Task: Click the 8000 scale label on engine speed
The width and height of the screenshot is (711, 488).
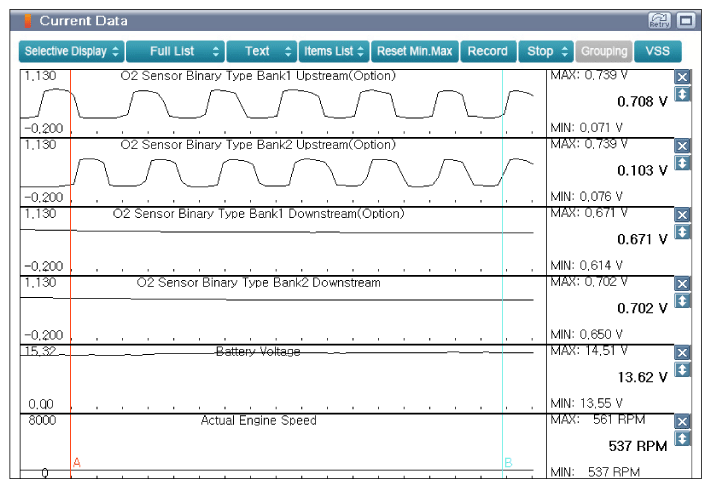Action: pos(42,420)
